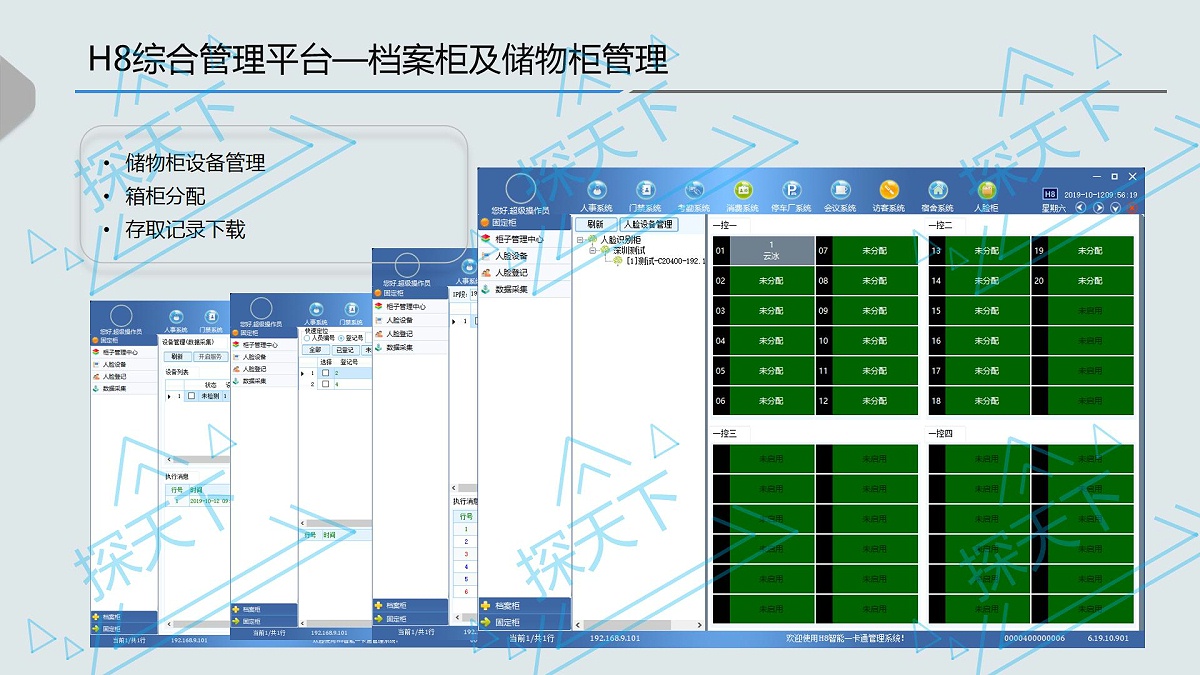
Task: Collapse the 人脸识别柜 root tree node
Action: tap(578, 239)
